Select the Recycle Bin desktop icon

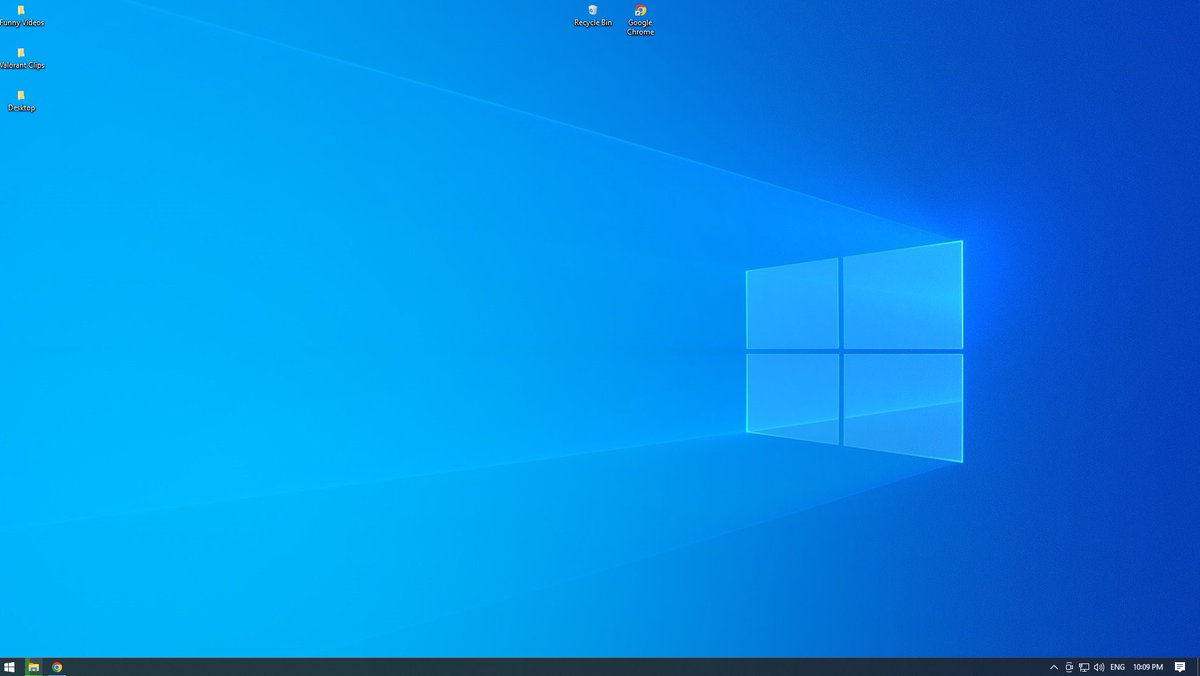coord(593,16)
